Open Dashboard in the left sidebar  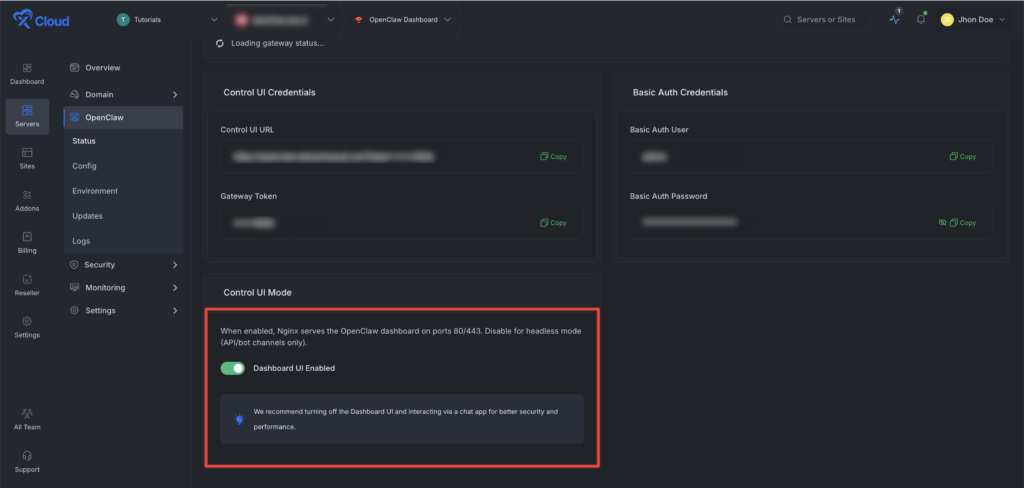[x=27, y=73]
